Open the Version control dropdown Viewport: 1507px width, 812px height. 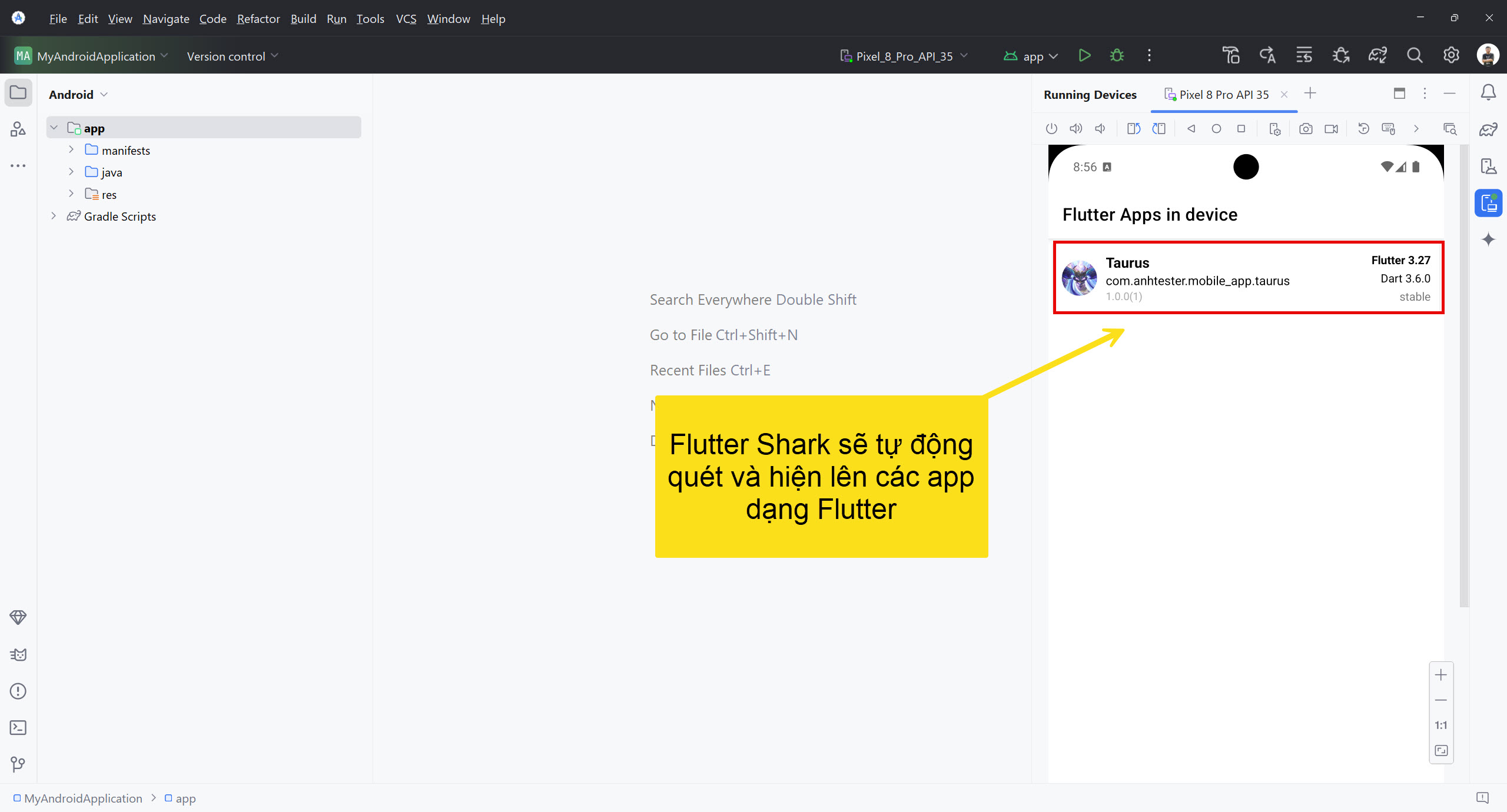pos(233,56)
